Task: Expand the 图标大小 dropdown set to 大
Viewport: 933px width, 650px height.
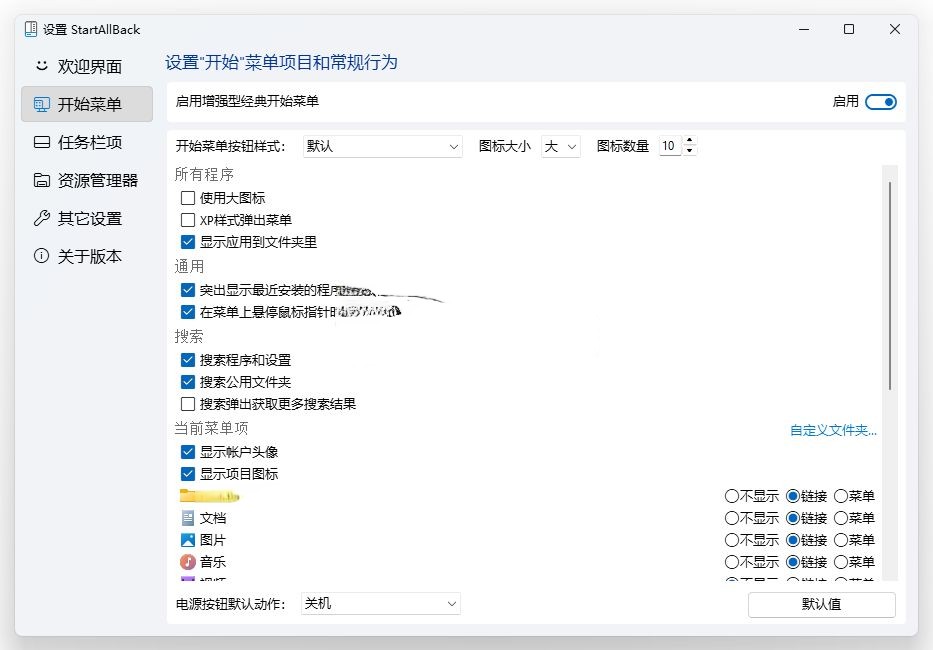Action: (561, 146)
